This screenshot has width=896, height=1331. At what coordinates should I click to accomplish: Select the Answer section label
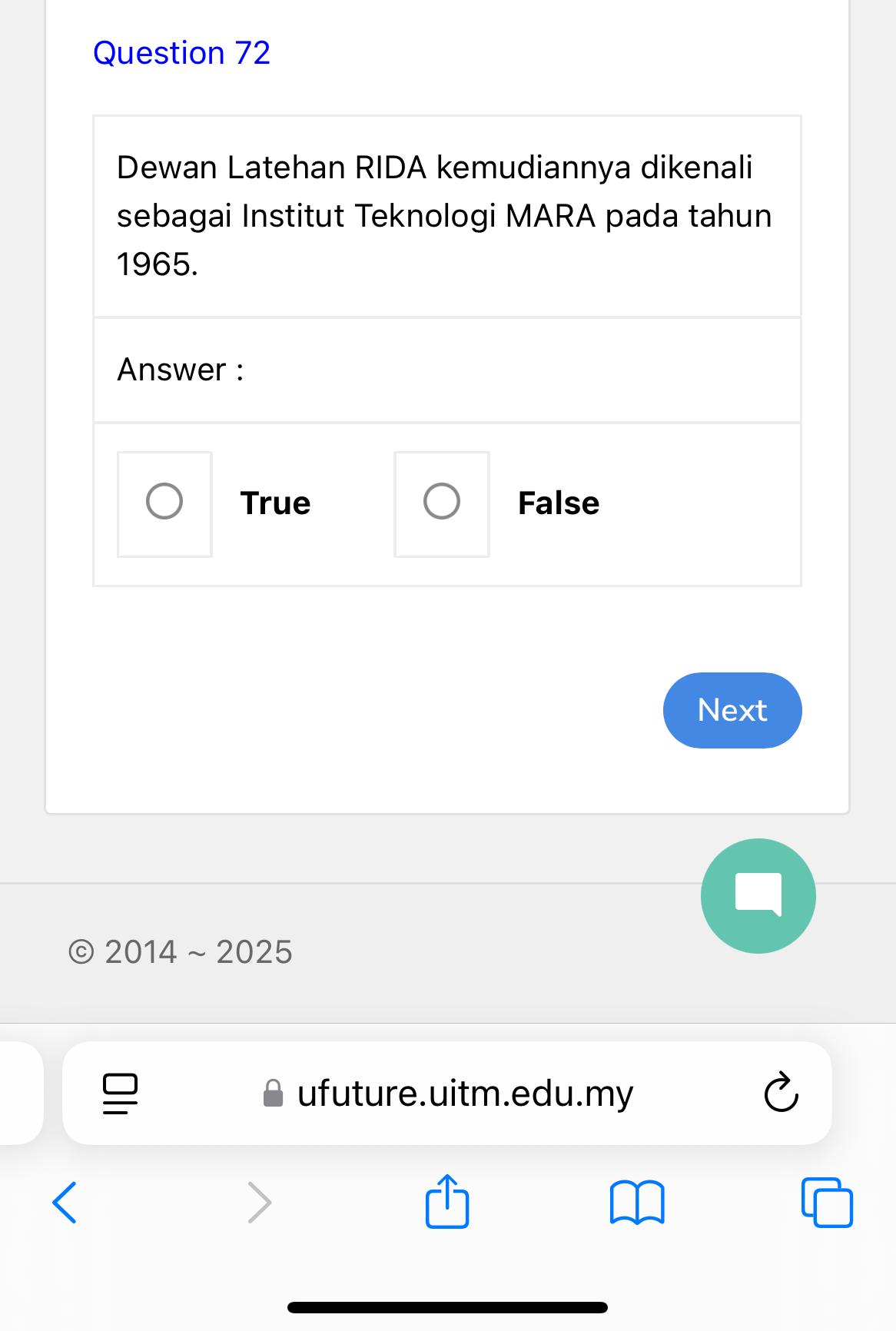180,370
